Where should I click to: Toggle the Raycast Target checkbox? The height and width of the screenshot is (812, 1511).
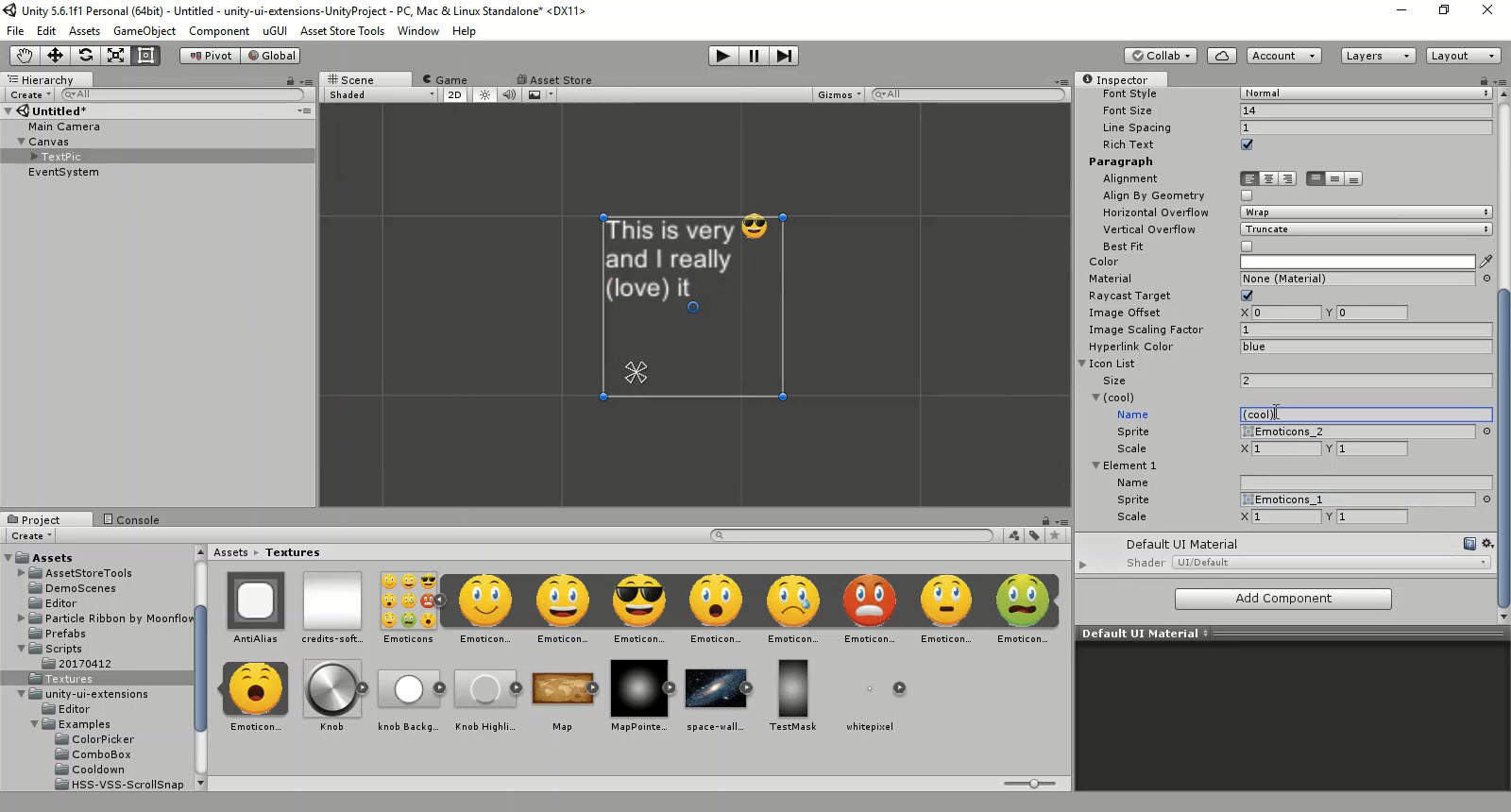tap(1247, 296)
